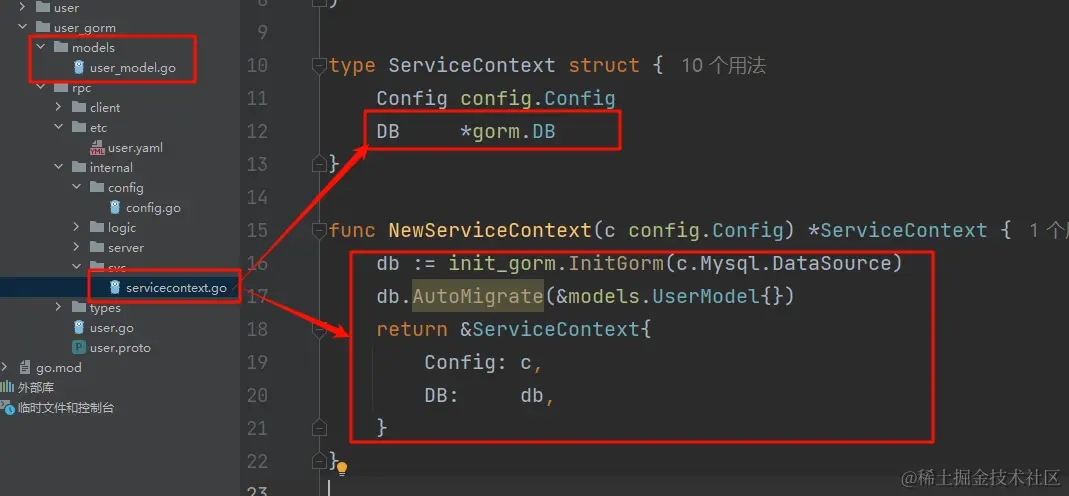Collapse the models folder chevron
1069x496 pixels.
41,48
